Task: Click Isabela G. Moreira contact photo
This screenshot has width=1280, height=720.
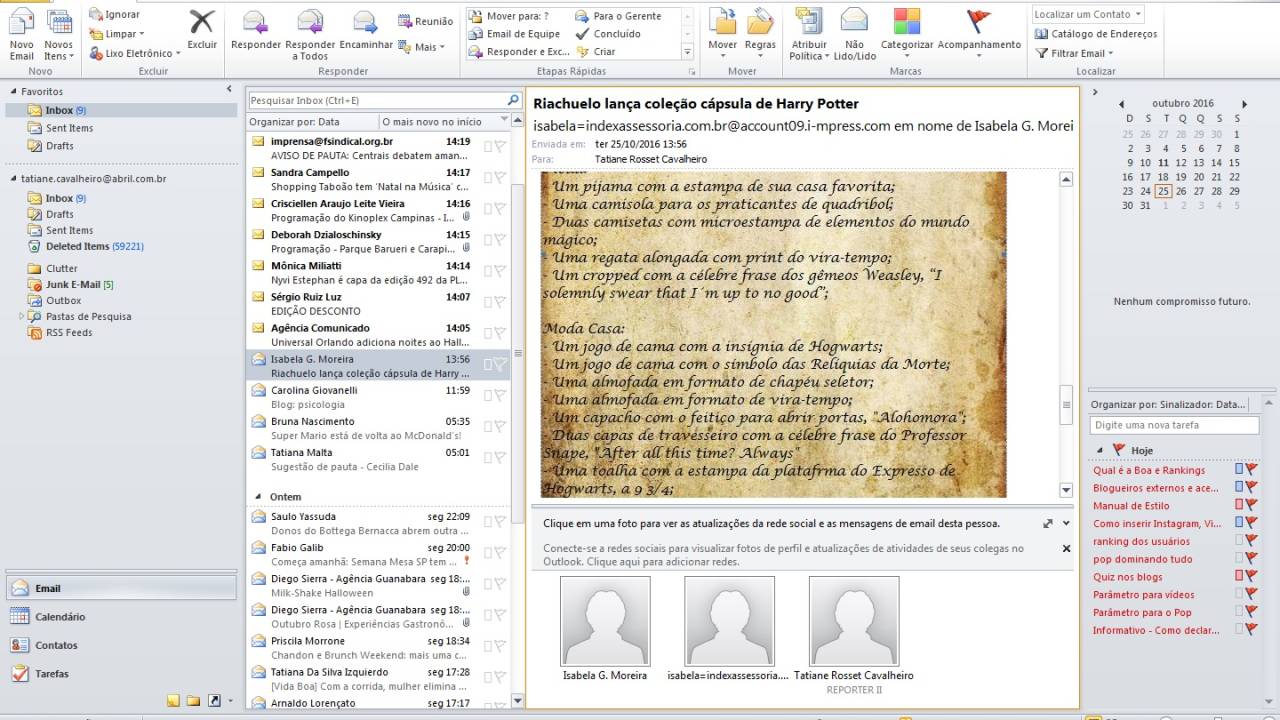Action: pyautogui.click(x=605, y=621)
